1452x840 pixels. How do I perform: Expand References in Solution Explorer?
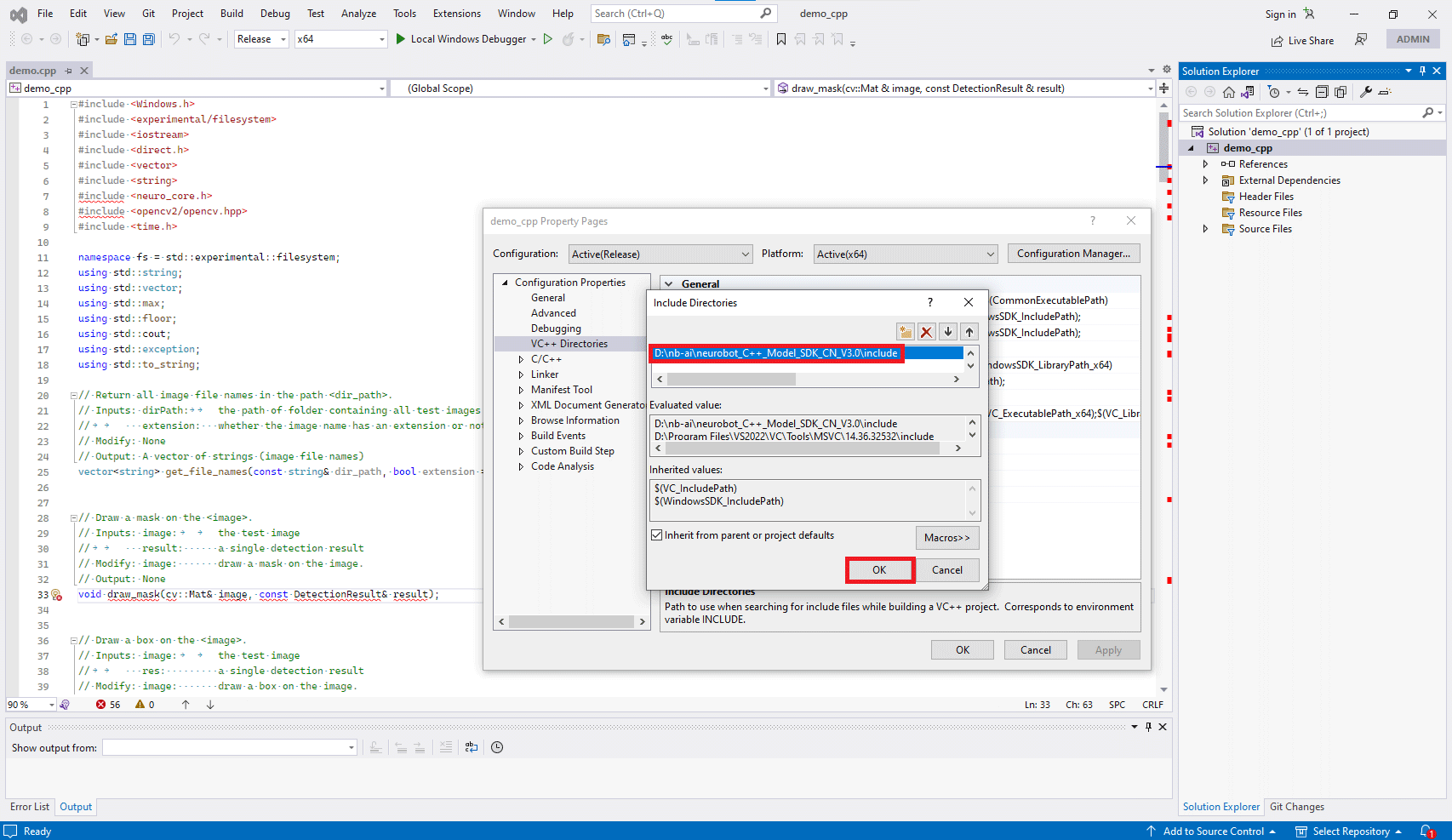1205,164
